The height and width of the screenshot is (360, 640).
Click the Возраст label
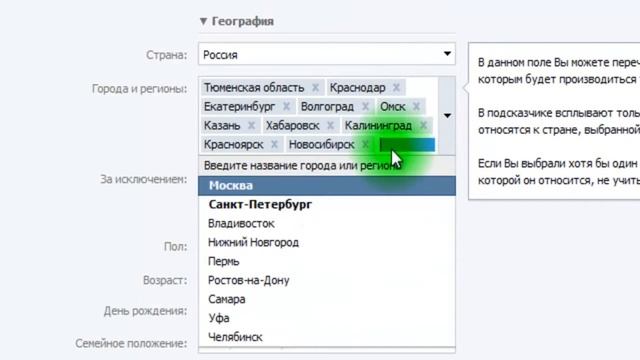pyautogui.click(x=165, y=280)
